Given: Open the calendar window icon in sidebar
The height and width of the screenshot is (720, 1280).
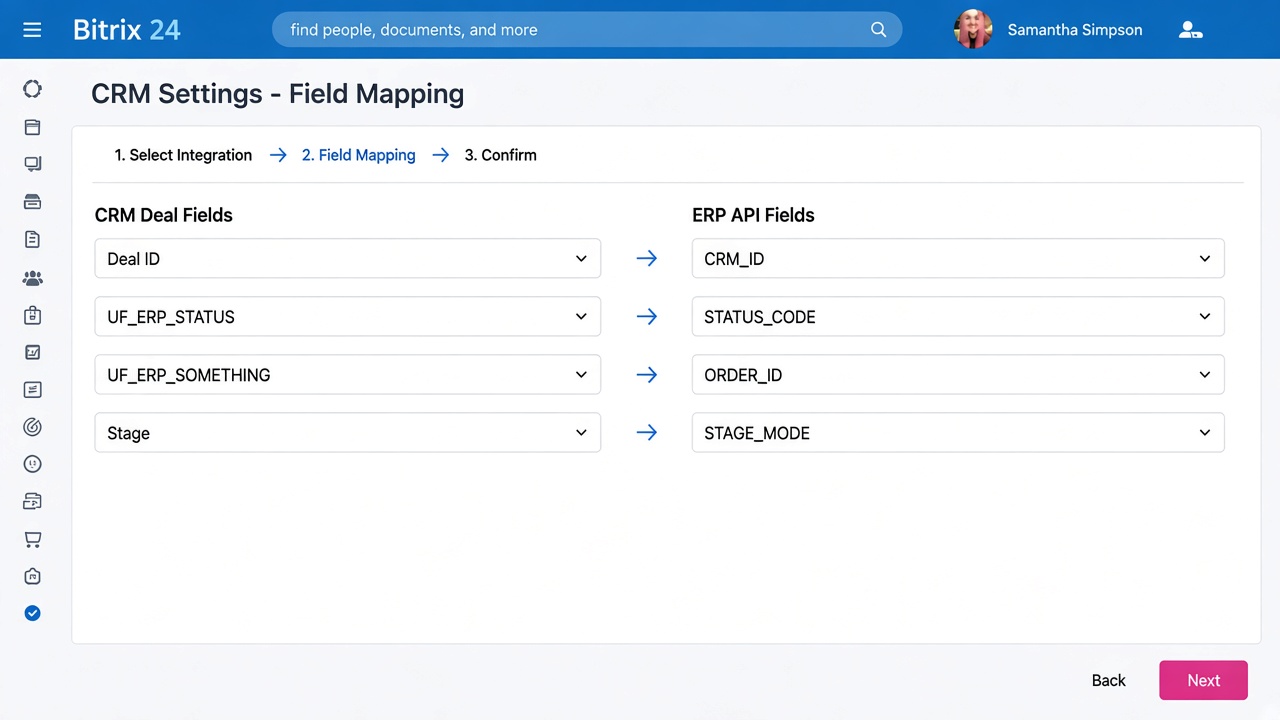Looking at the screenshot, I should point(32,127).
